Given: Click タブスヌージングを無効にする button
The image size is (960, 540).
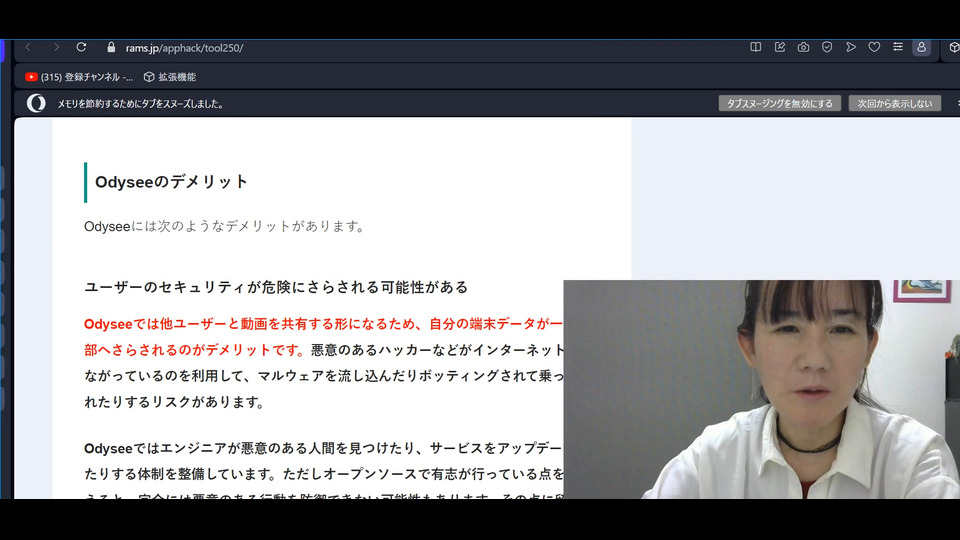Looking at the screenshot, I should pos(779,103).
